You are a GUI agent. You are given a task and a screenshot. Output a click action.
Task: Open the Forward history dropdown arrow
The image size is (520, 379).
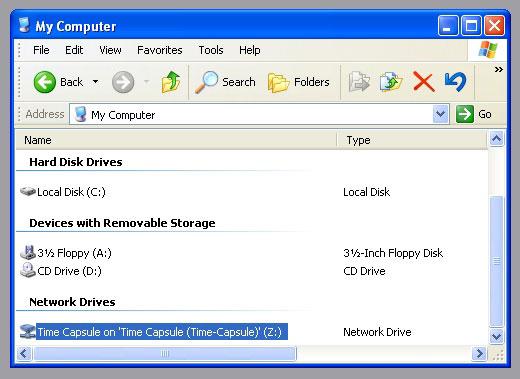(x=146, y=82)
